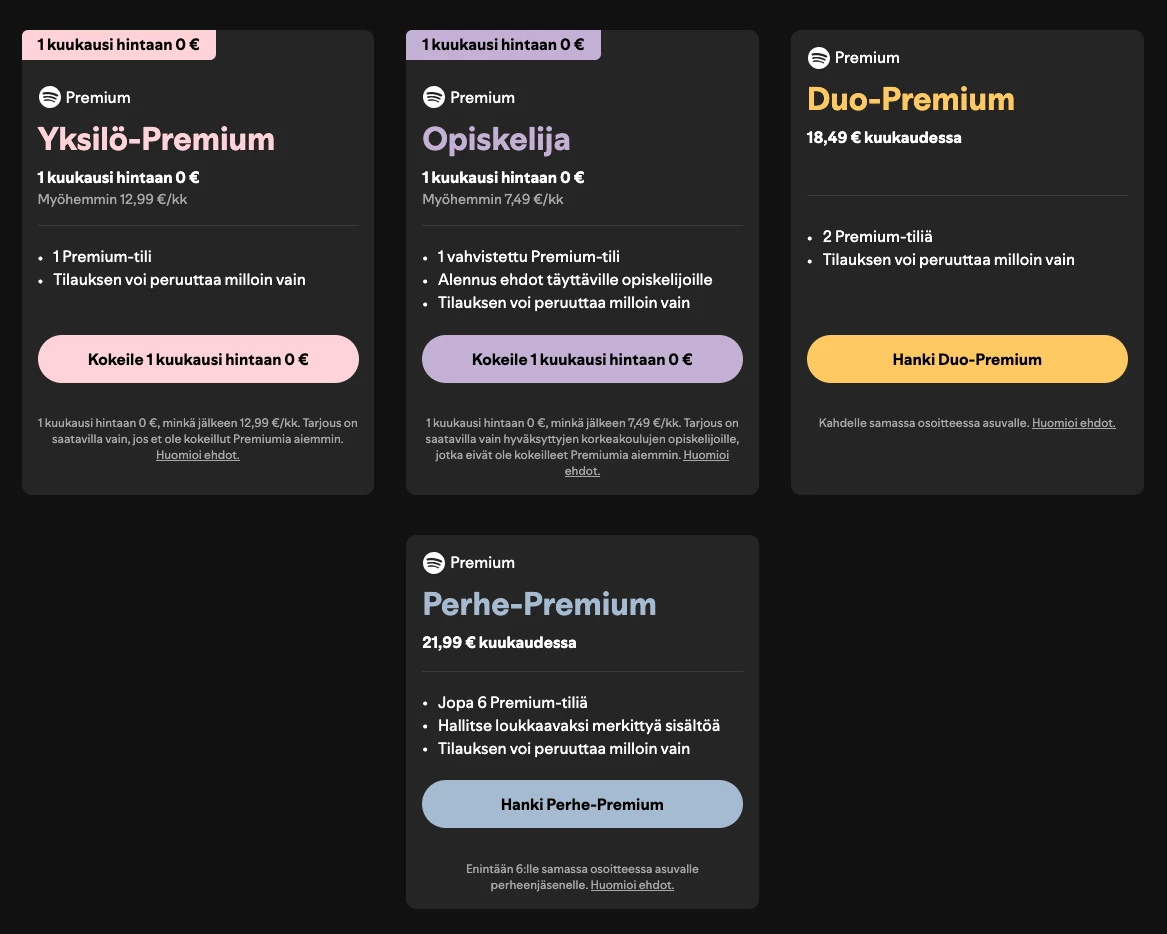This screenshot has height=934, width=1167.
Task: Click the 18,49 € kuukaudessa price
Action: click(x=884, y=138)
